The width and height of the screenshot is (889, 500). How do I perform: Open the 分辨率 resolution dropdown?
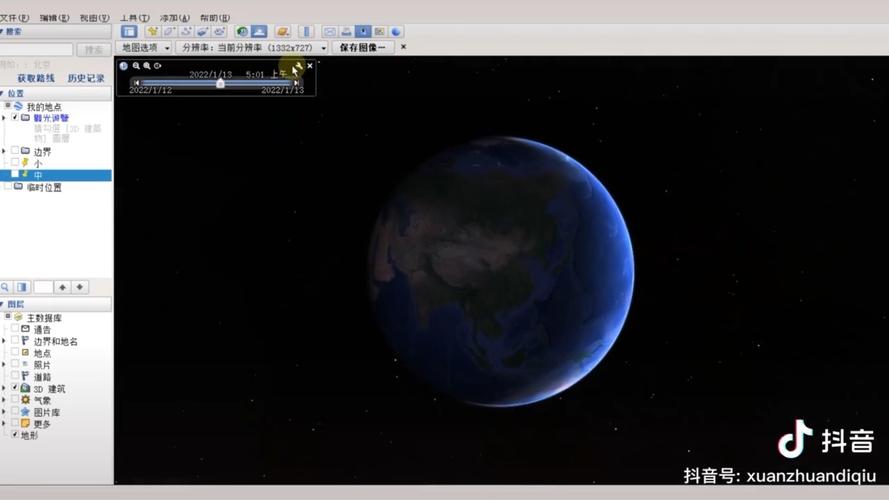(x=252, y=48)
